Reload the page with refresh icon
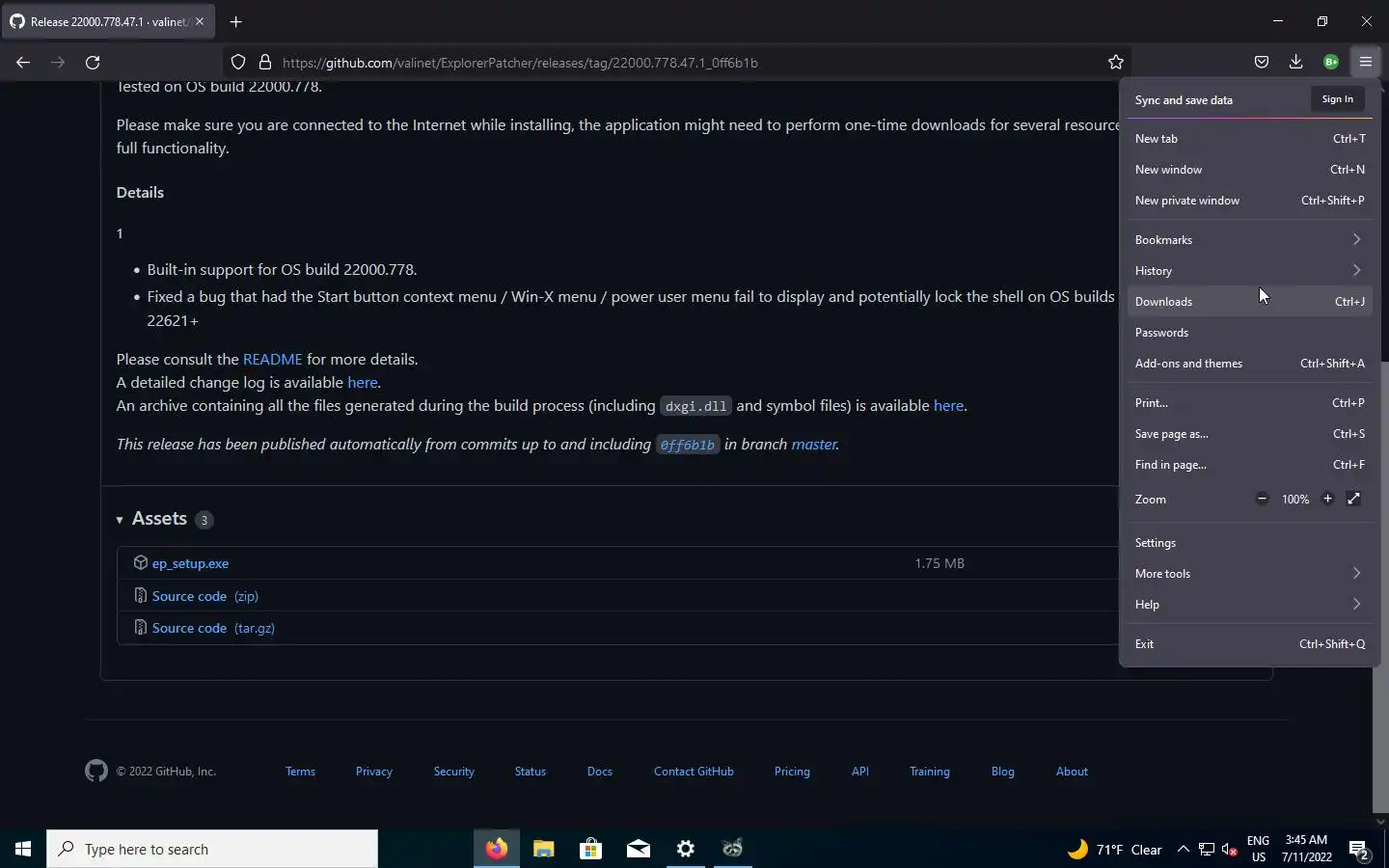Viewport: 1389px width, 868px height. [x=93, y=63]
